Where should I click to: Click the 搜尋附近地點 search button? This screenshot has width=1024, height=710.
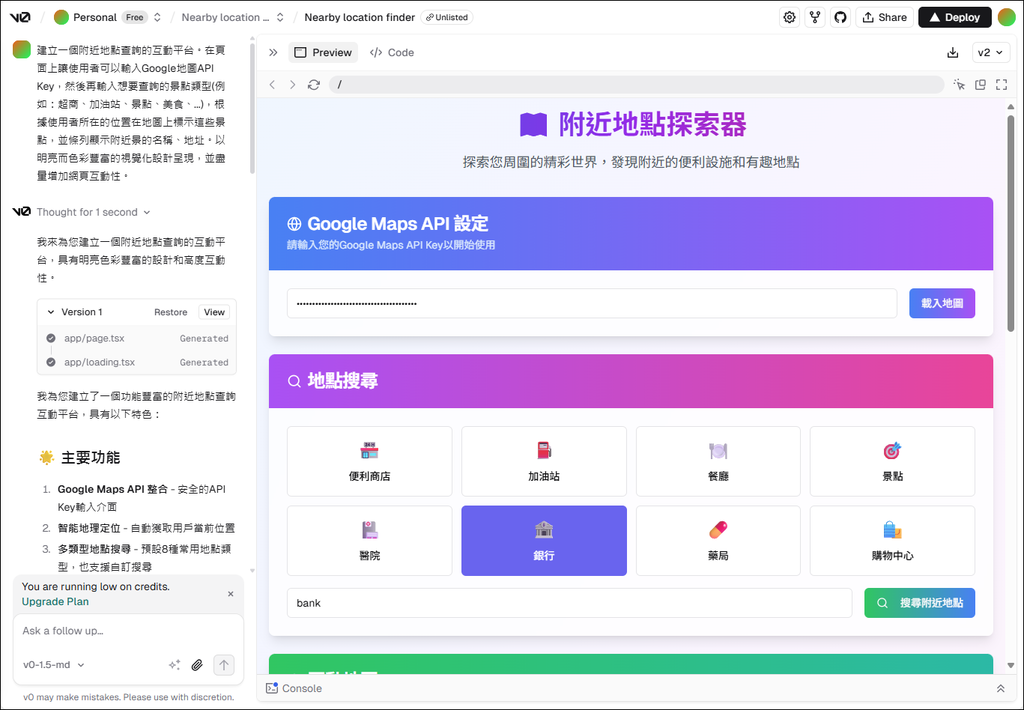coord(920,603)
